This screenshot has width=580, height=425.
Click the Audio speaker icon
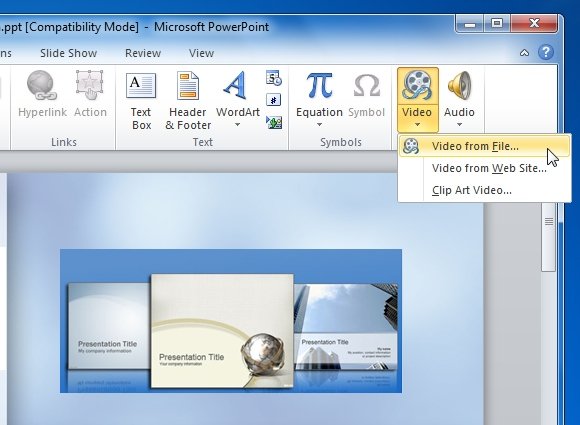pos(459,85)
